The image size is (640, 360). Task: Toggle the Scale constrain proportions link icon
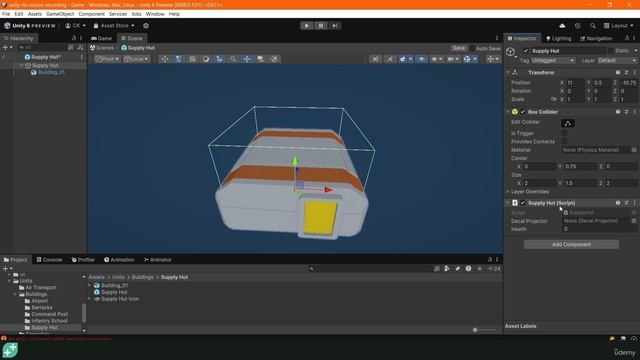[553, 99]
